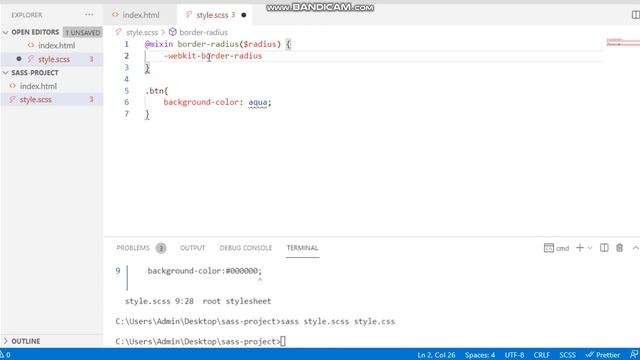Maximize panel with the up chevron
Viewport: 640px width, 360px height.
635,248
